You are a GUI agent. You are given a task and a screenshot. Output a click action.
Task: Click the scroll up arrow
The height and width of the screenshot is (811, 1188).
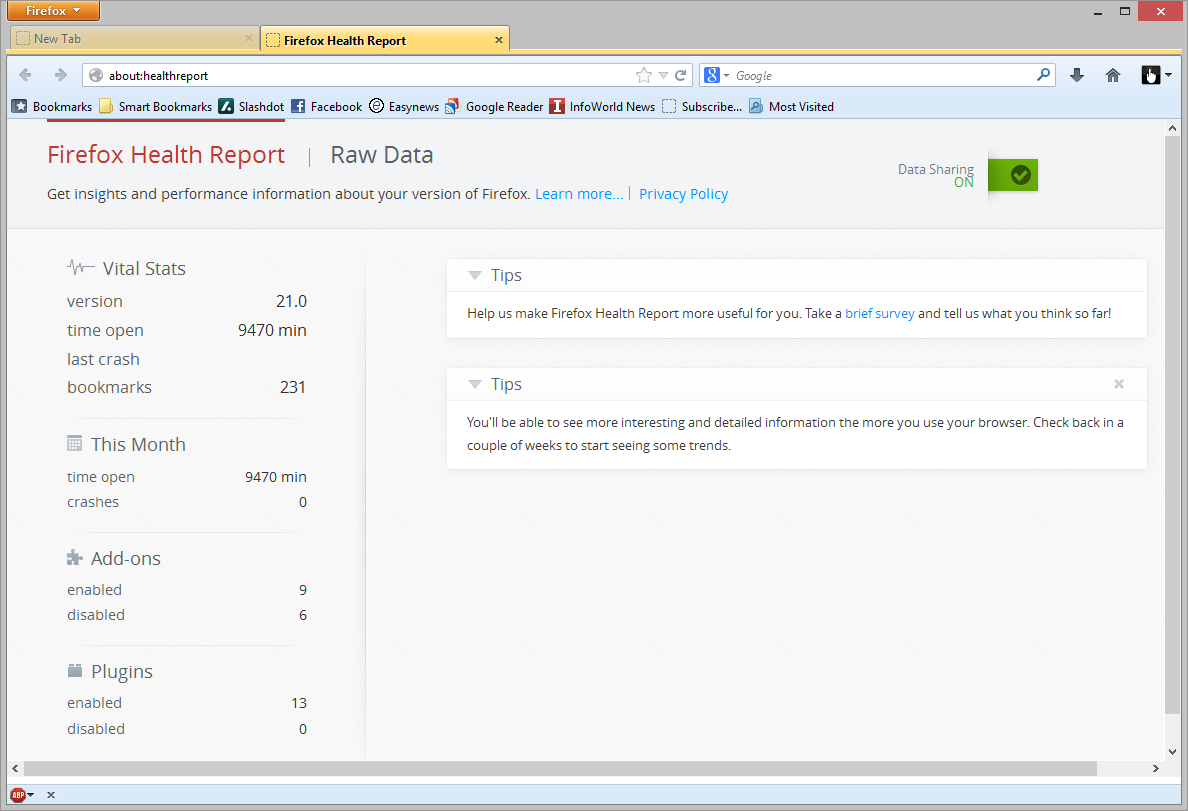click(x=1172, y=128)
